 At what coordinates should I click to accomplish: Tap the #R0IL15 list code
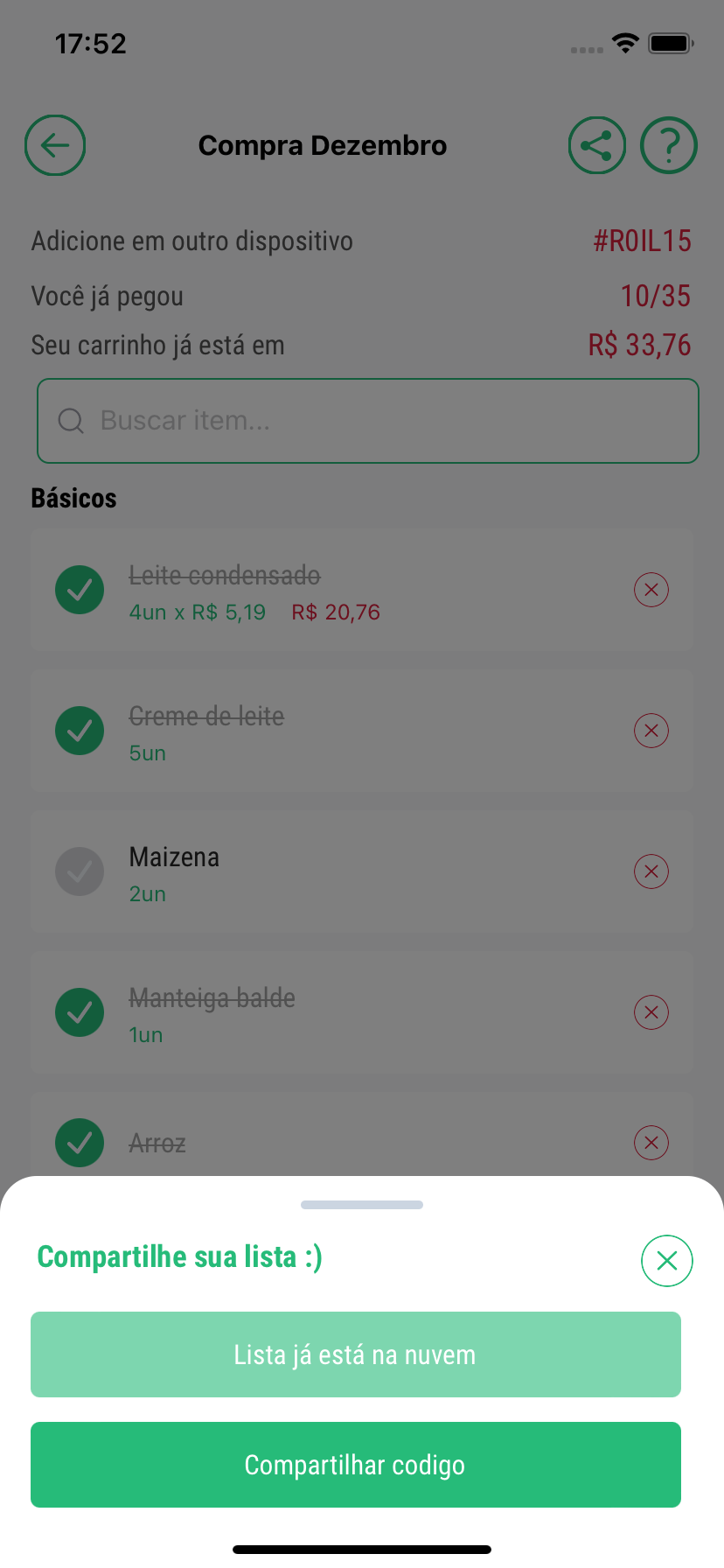pyautogui.click(x=643, y=241)
